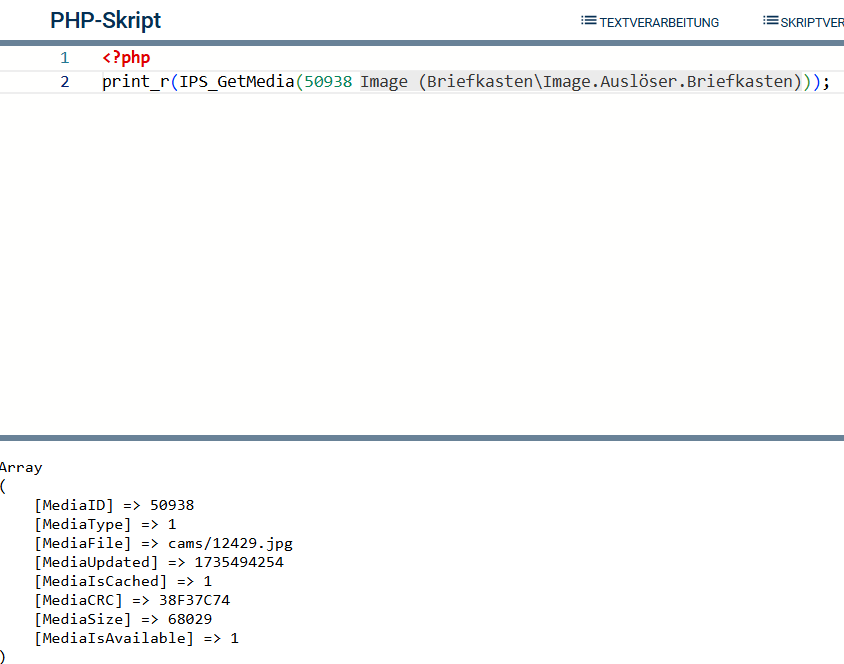Click the Array heading in output
844x664 pixels.
21,468
